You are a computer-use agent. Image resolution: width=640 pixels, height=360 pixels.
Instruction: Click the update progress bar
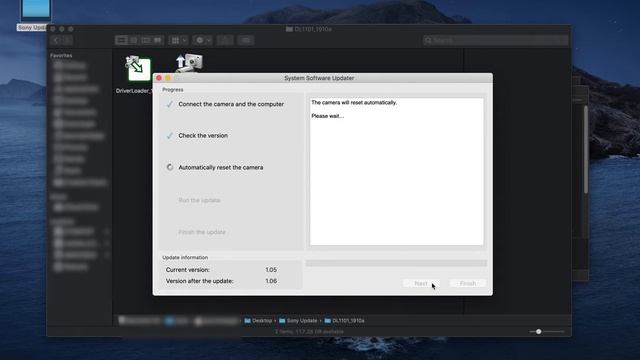(x=396, y=263)
